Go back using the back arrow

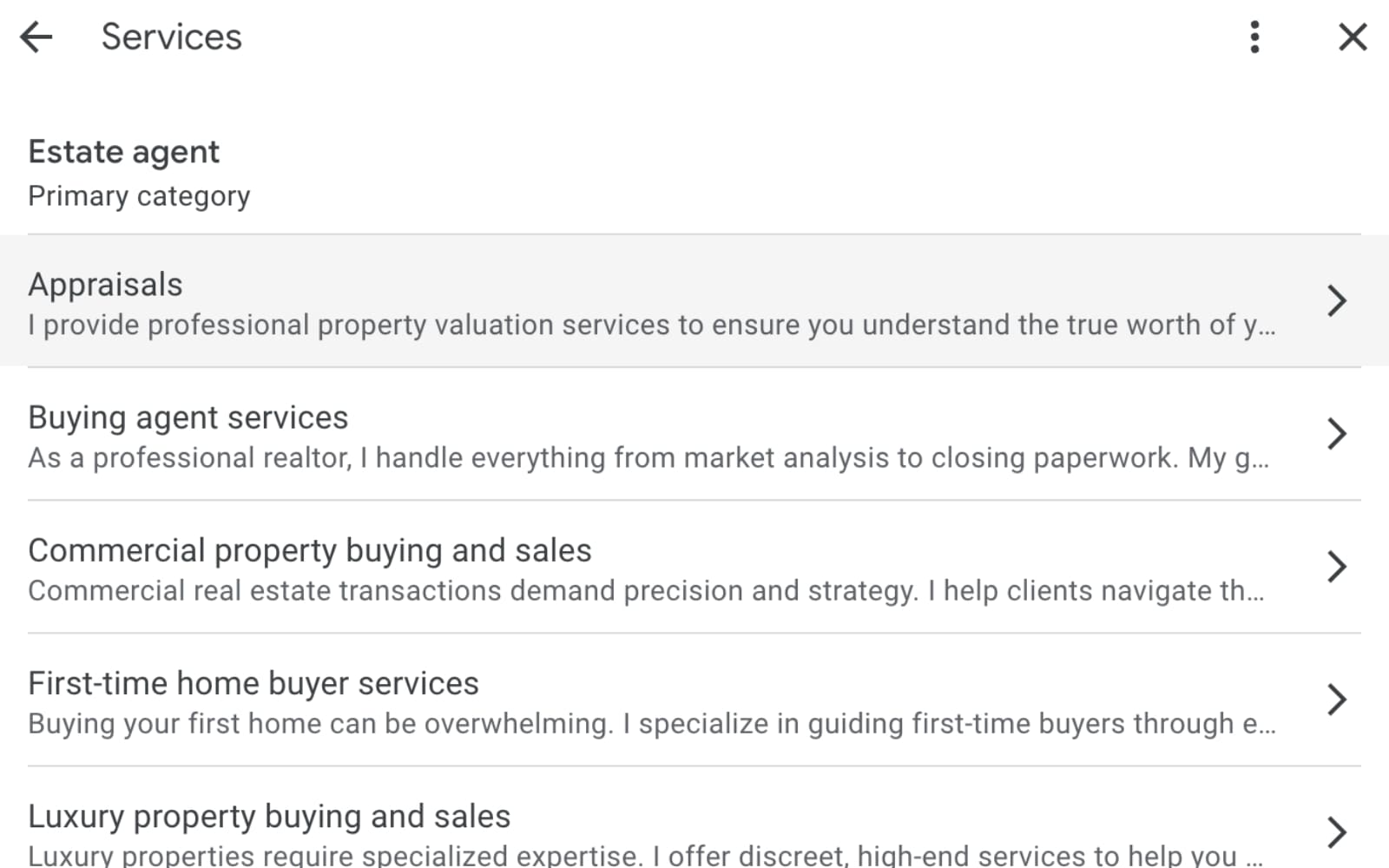[x=36, y=37]
